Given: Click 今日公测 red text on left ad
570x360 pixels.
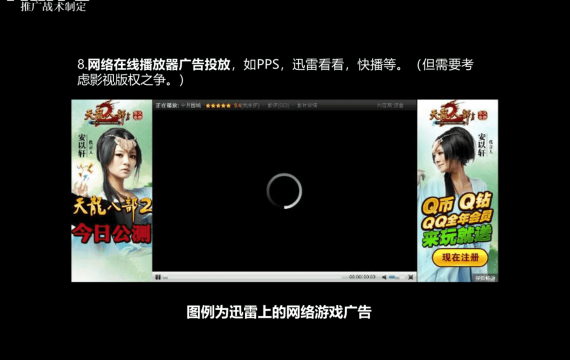Looking at the screenshot, I should click(112, 233).
